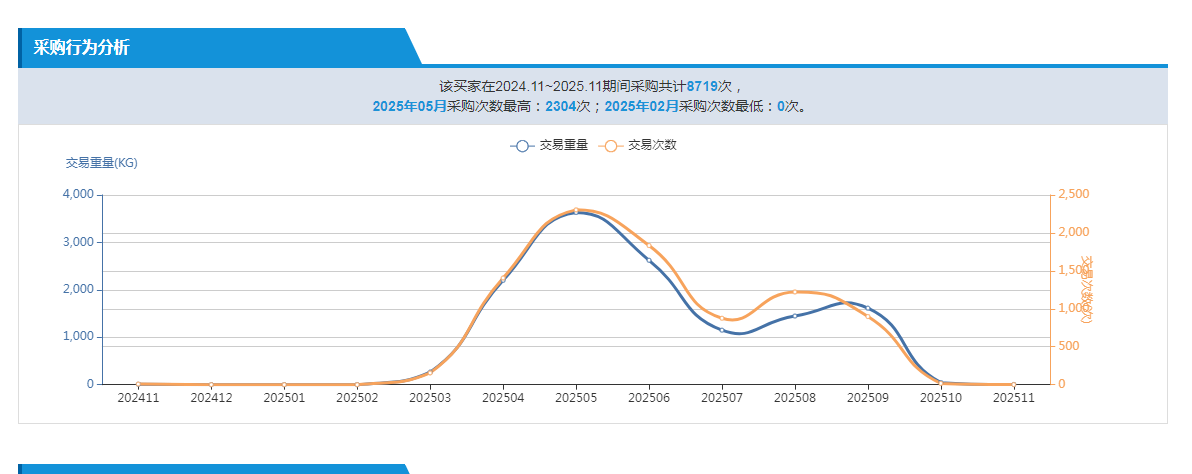Click the blue circle legend marker icon

pyautogui.click(x=522, y=146)
